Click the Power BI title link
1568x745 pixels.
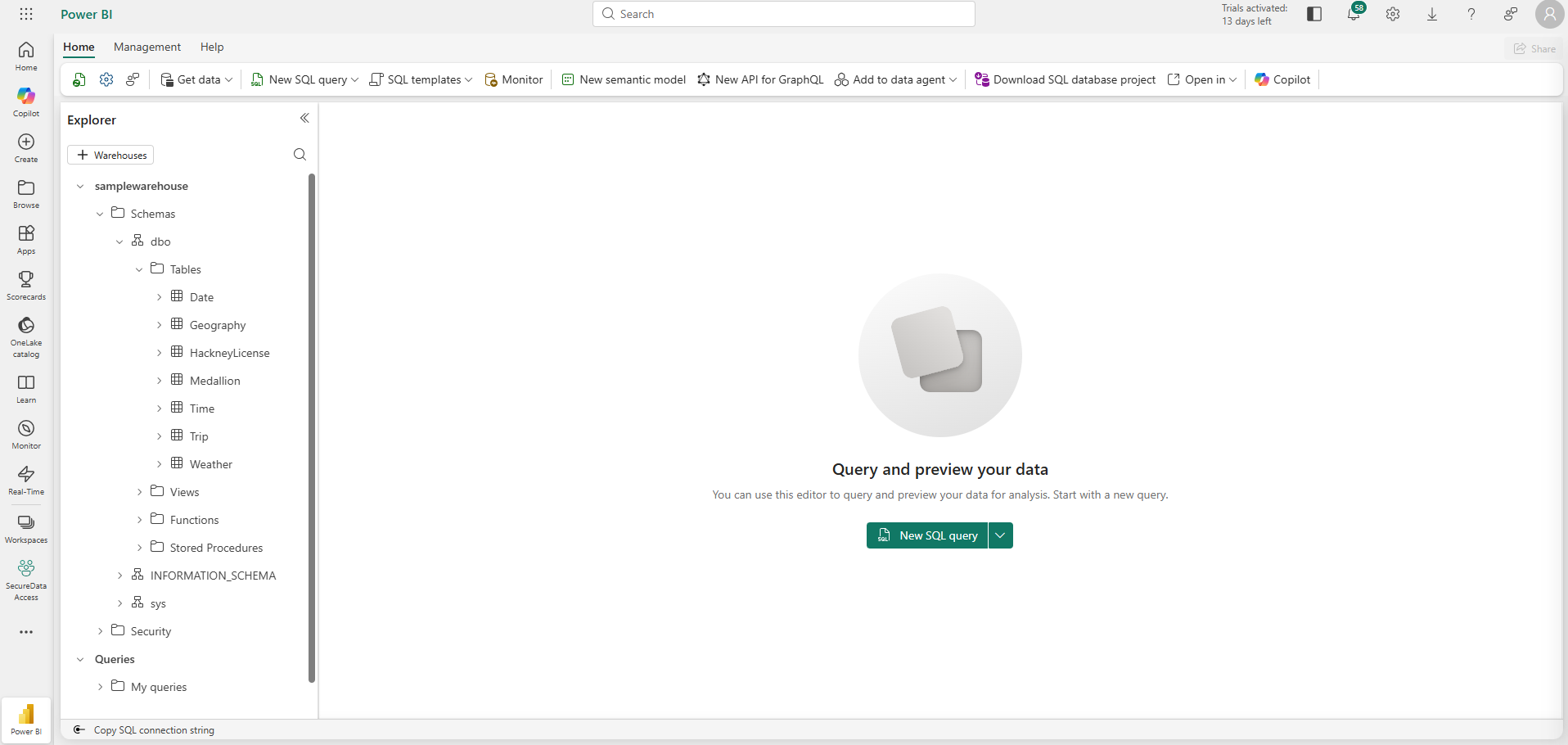point(87,14)
